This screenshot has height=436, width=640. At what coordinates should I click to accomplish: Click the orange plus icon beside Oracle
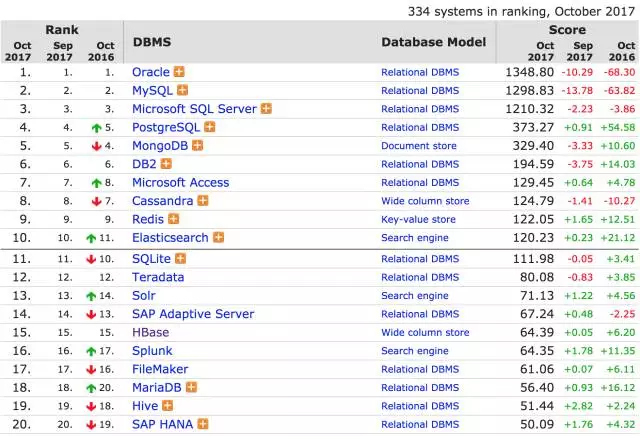(179, 72)
